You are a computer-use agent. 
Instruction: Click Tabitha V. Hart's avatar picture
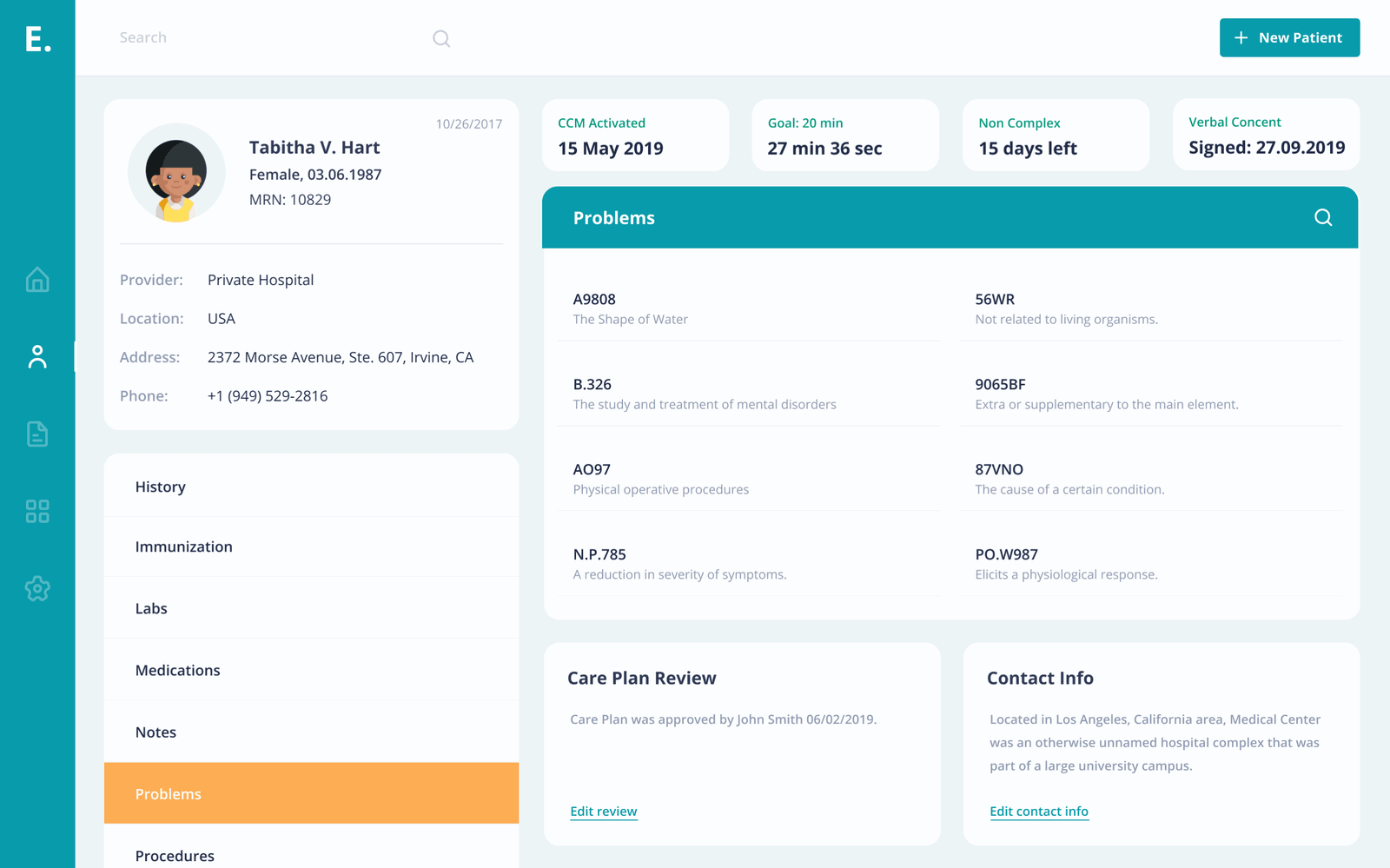[x=176, y=173]
